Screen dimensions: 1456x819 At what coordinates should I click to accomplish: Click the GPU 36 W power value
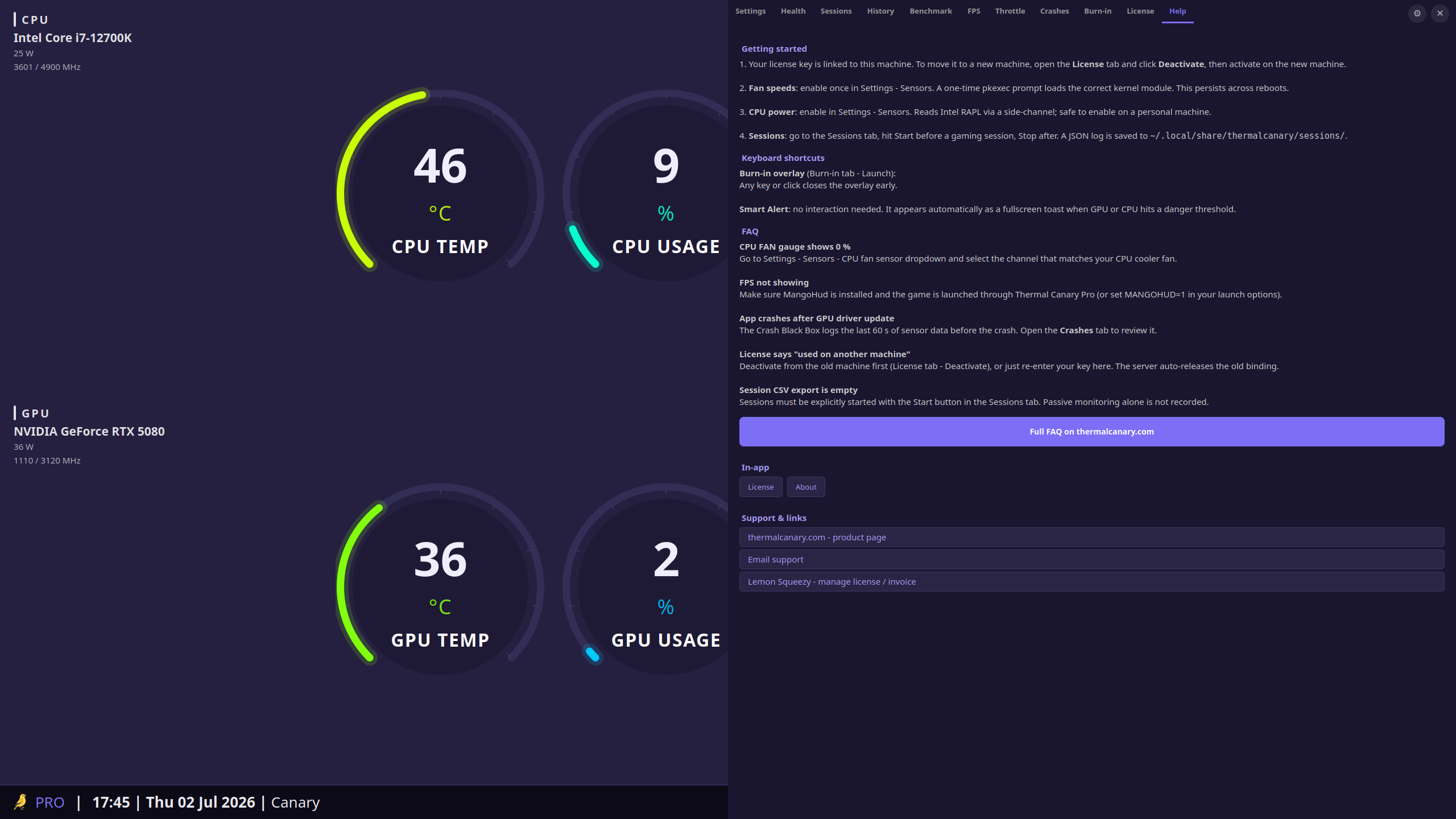(24, 447)
